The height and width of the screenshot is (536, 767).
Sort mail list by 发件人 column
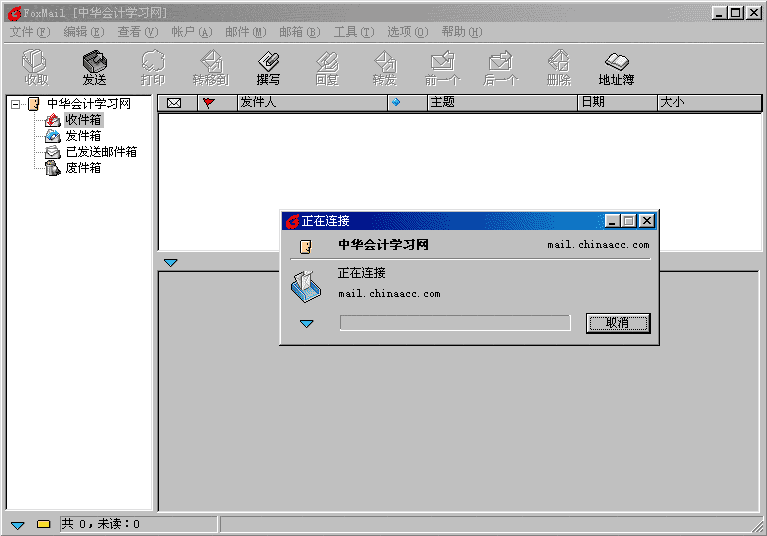pos(312,103)
